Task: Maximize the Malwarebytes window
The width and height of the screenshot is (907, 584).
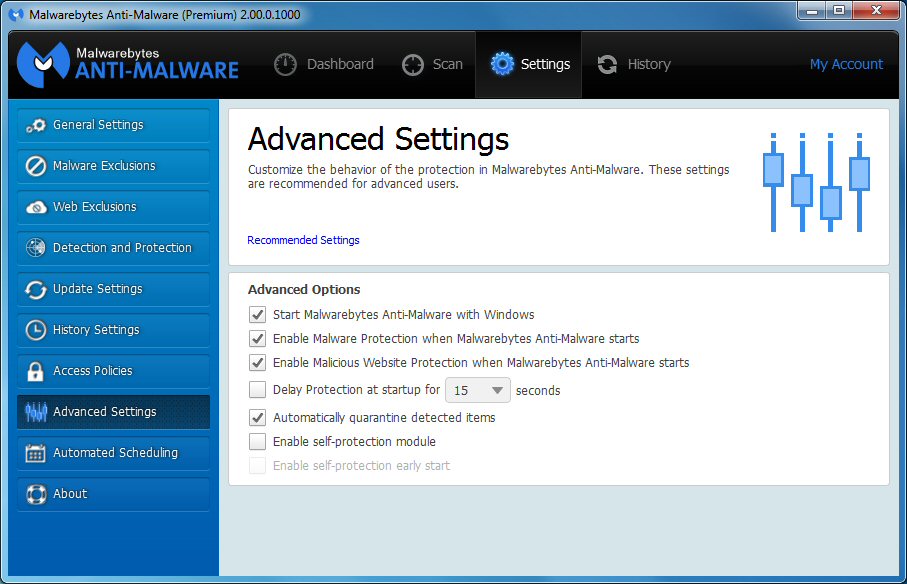Action: 838,10
